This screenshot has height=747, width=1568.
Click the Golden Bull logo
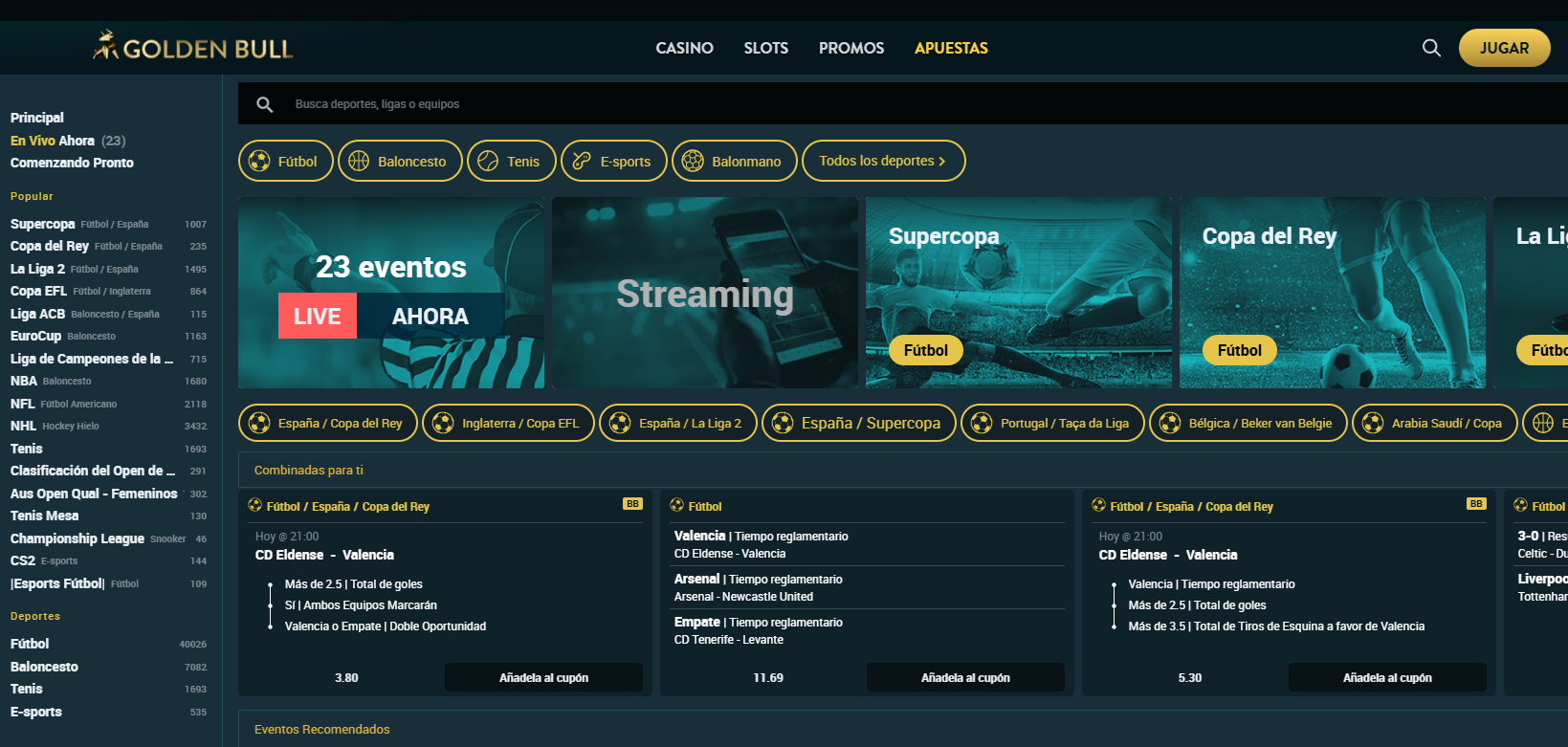(x=192, y=47)
